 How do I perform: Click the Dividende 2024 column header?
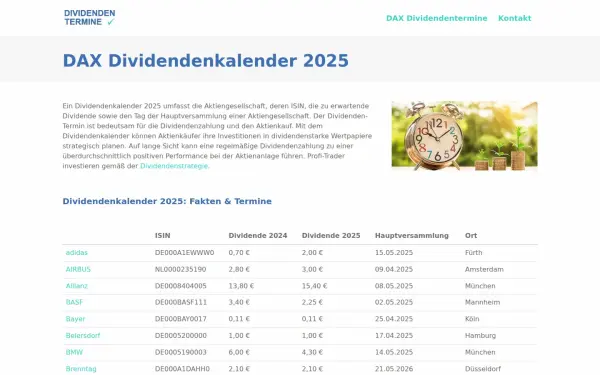pos(258,236)
